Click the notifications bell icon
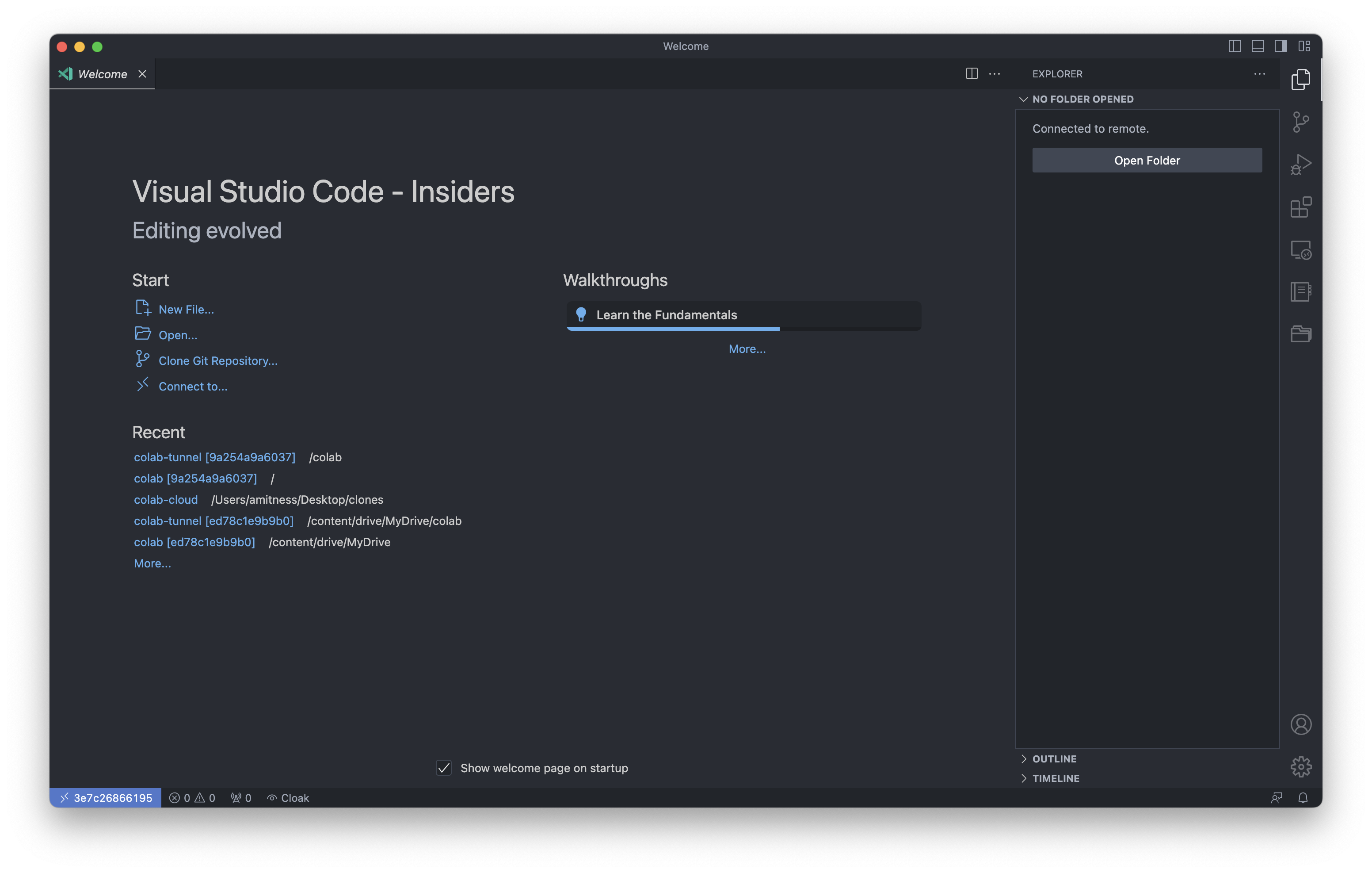The image size is (1372, 873). point(1303,798)
